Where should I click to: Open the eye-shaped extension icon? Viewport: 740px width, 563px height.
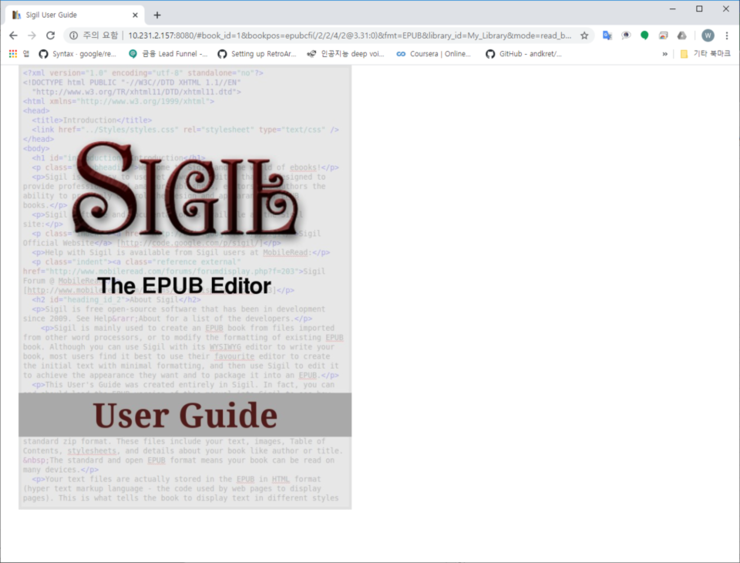[626, 35]
